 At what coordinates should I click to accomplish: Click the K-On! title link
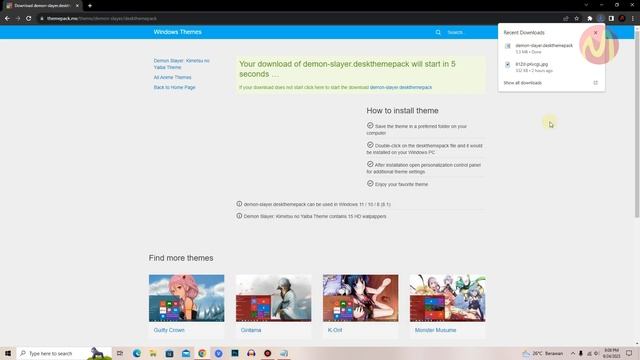(x=335, y=330)
